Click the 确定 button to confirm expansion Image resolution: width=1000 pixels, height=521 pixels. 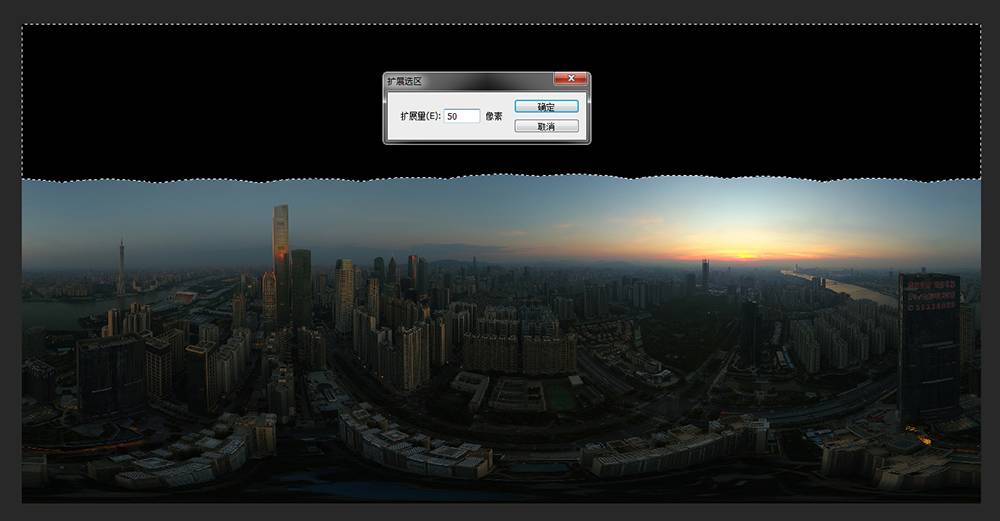546,106
